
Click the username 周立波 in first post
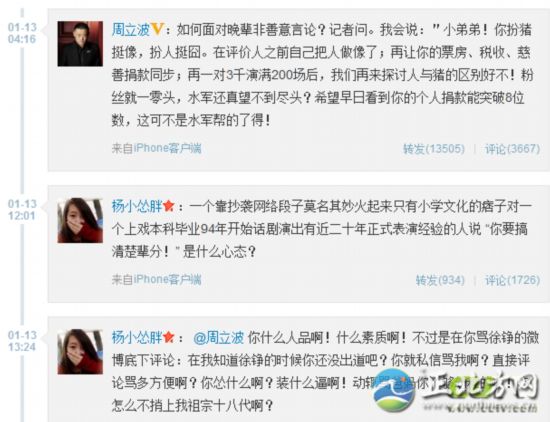pyautogui.click(x=131, y=30)
